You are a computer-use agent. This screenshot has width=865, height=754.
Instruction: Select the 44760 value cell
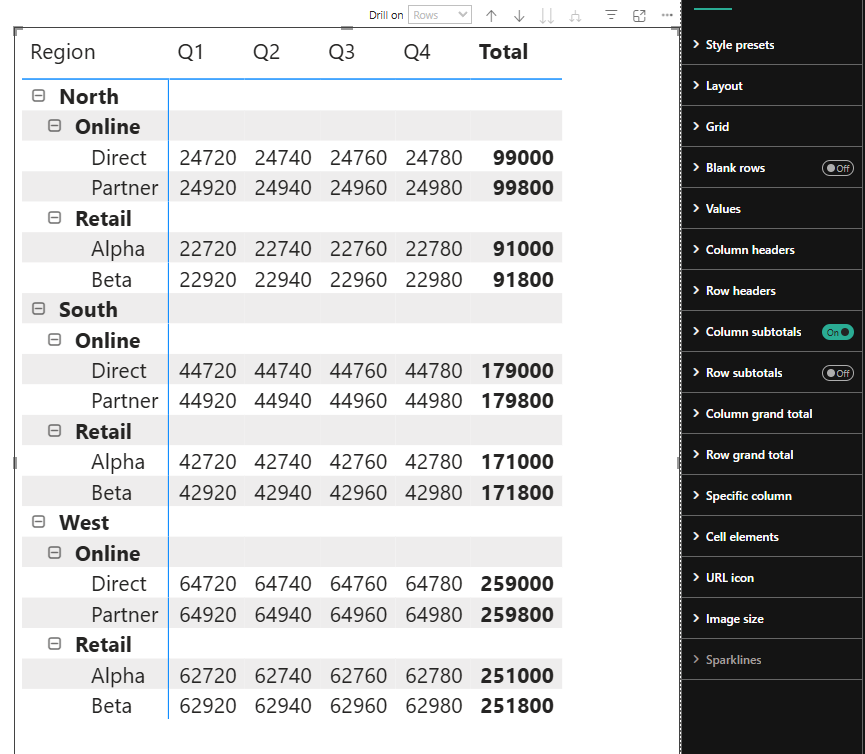[359, 371]
